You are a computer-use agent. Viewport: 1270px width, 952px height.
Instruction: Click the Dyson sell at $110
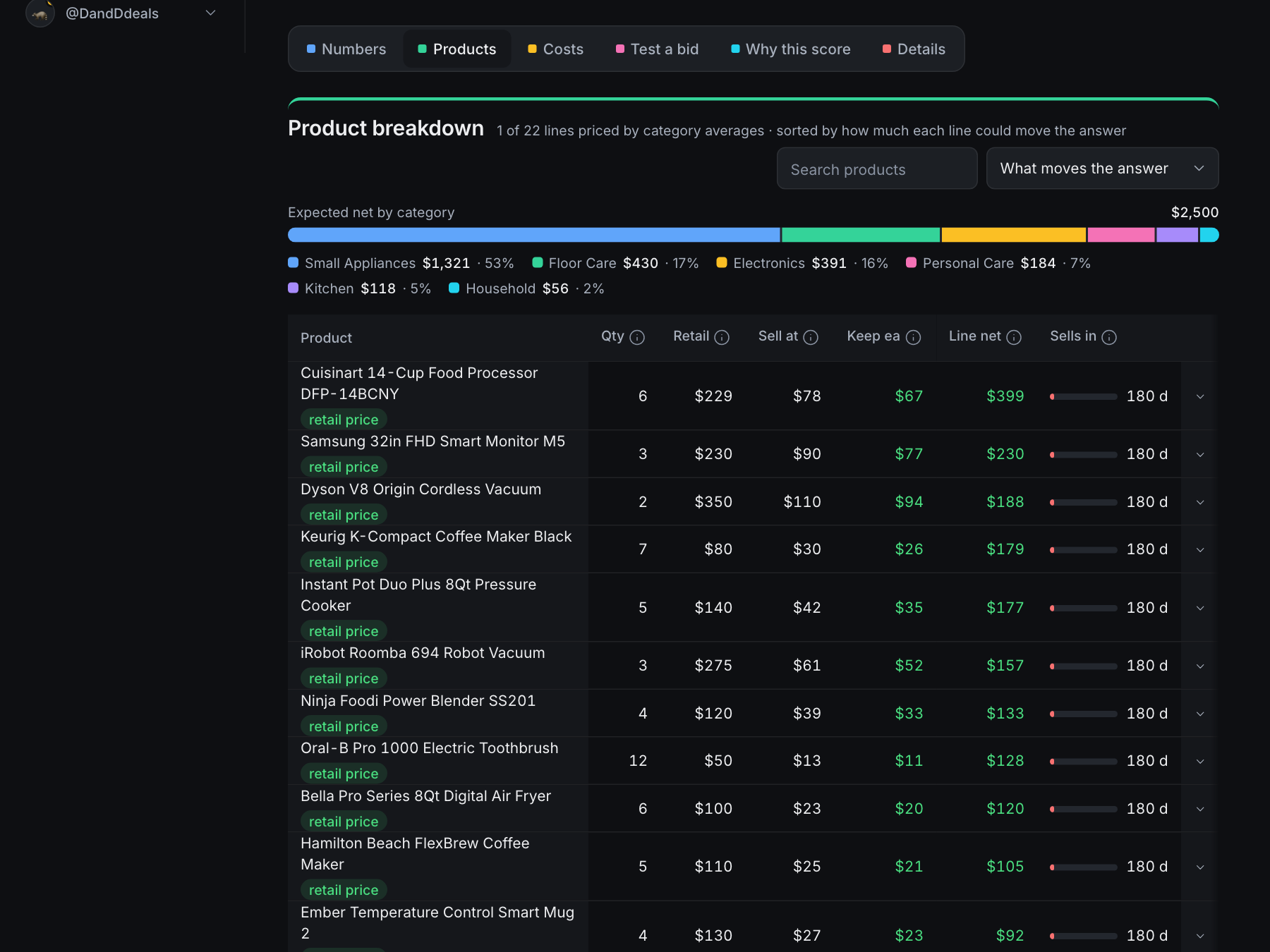coord(802,502)
